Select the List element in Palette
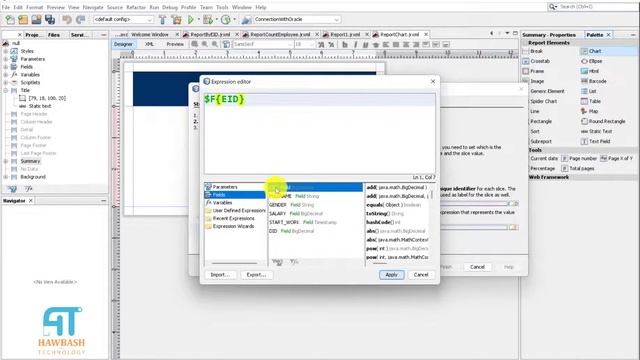This screenshot has height=360, width=640. click(588, 91)
